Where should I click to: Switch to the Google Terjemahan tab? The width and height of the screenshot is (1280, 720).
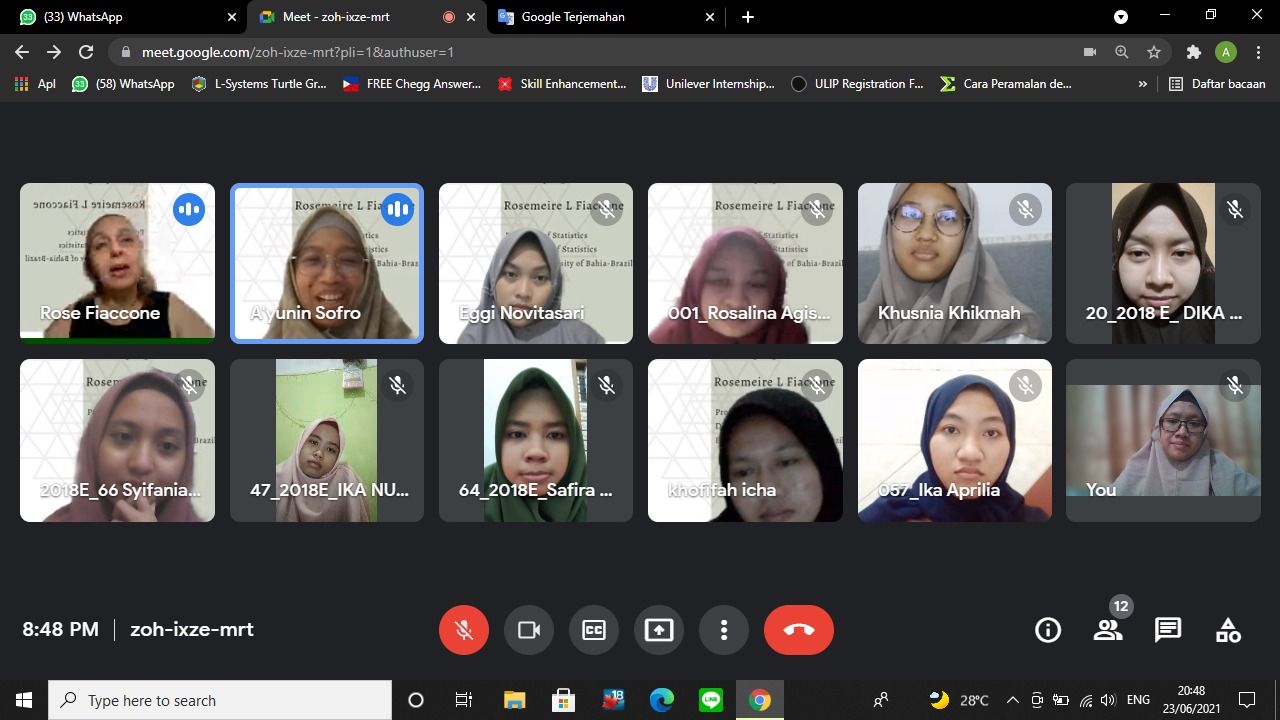(600, 17)
